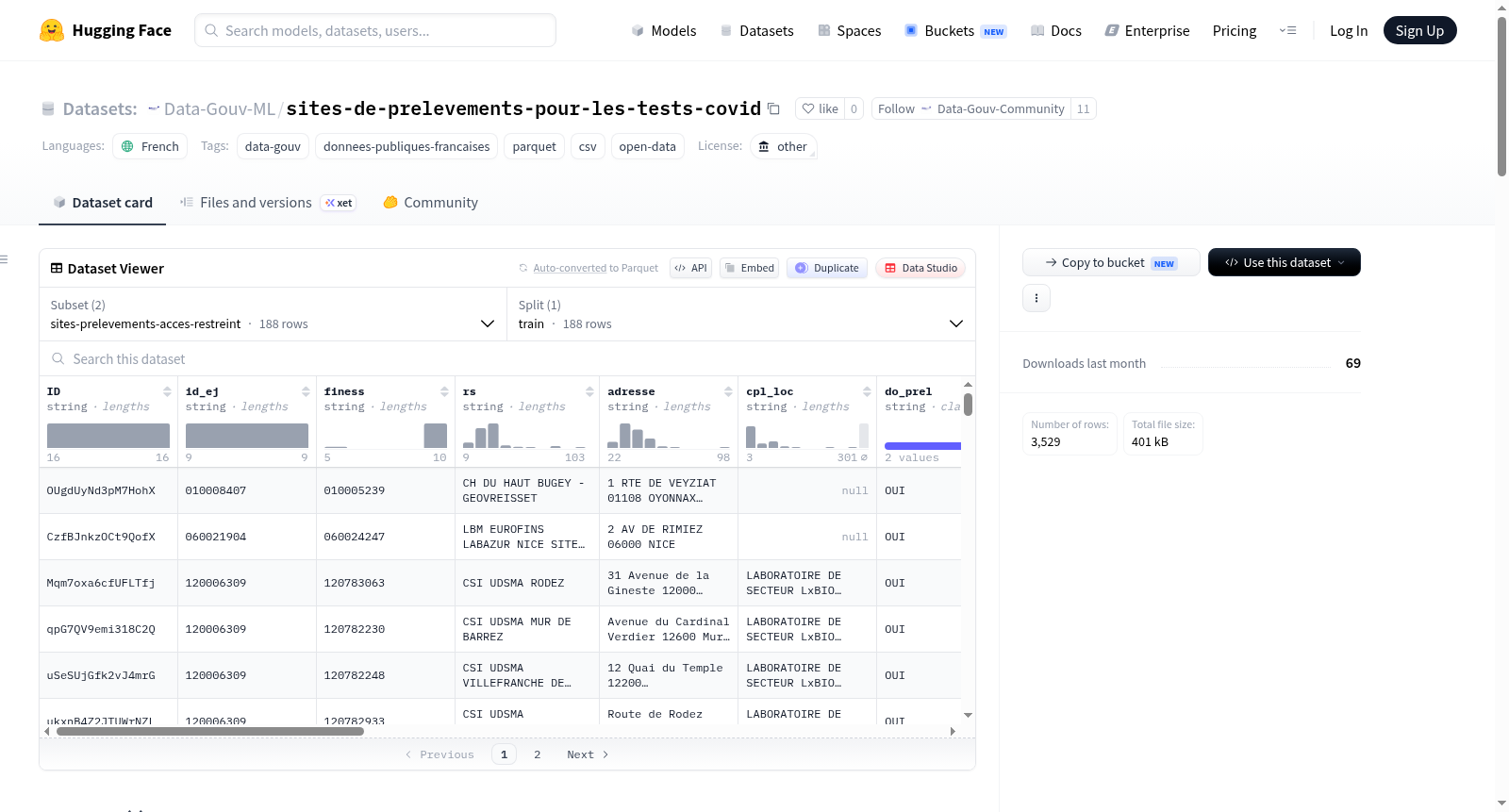The height and width of the screenshot is (812, 1509).
Task: Select page 1 in pagination
Action: point(504,754)
